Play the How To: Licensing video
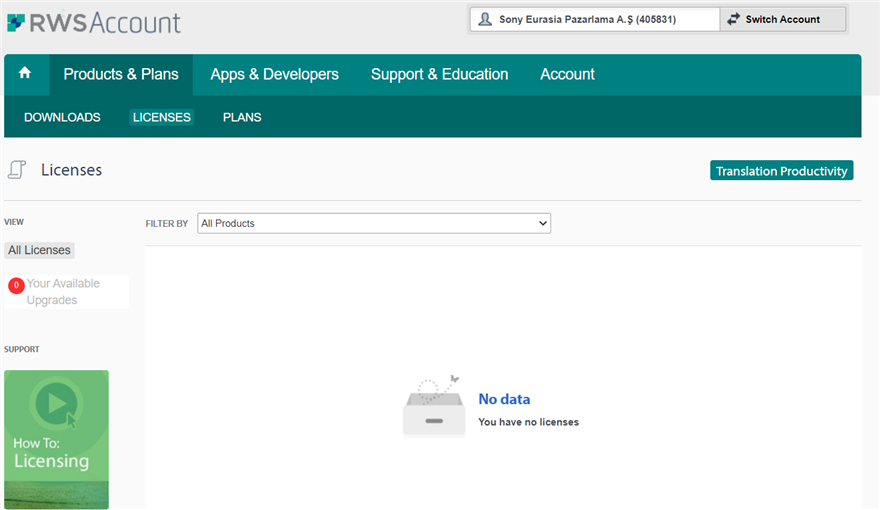 tap(56, 439)
